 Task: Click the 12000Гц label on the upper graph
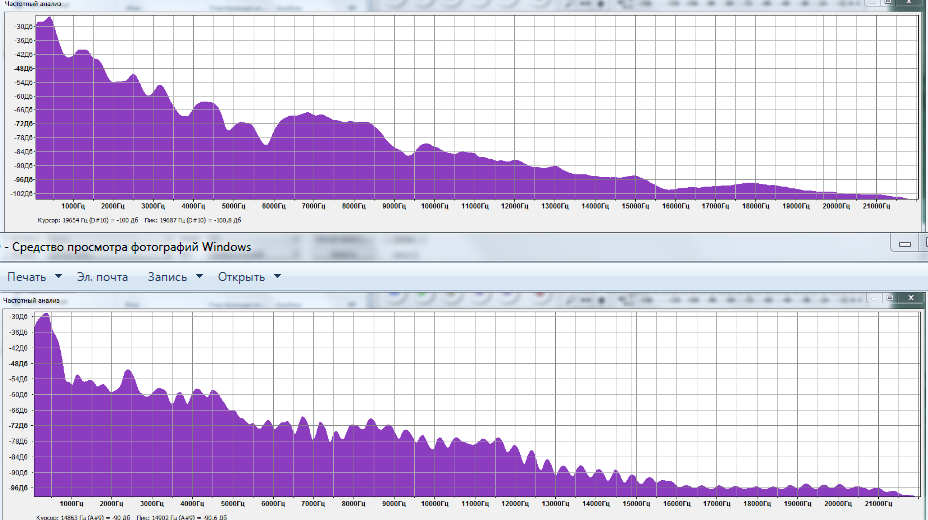point(514,206)
